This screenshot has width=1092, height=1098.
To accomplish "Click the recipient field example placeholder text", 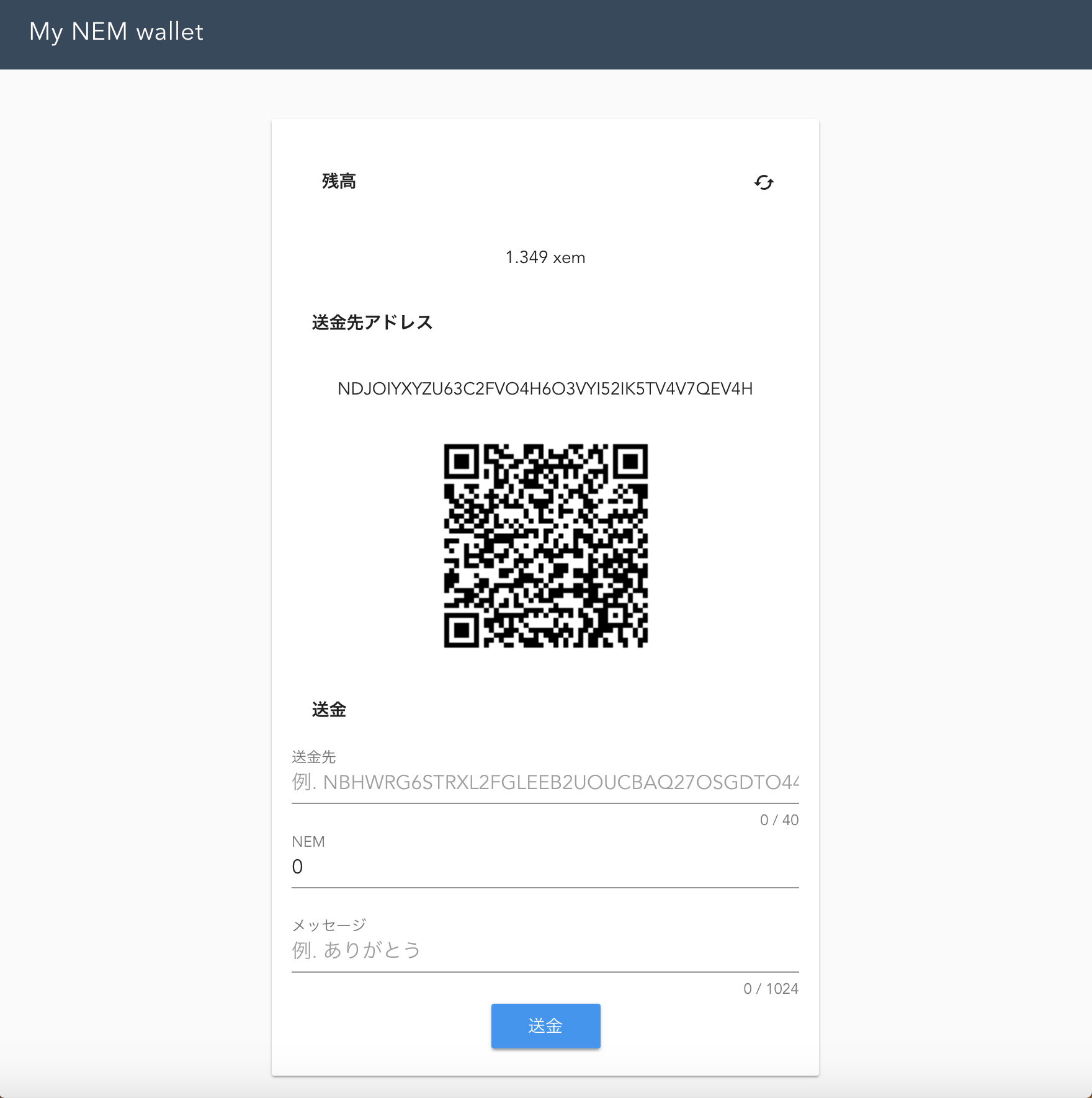I will pos(545,783).
